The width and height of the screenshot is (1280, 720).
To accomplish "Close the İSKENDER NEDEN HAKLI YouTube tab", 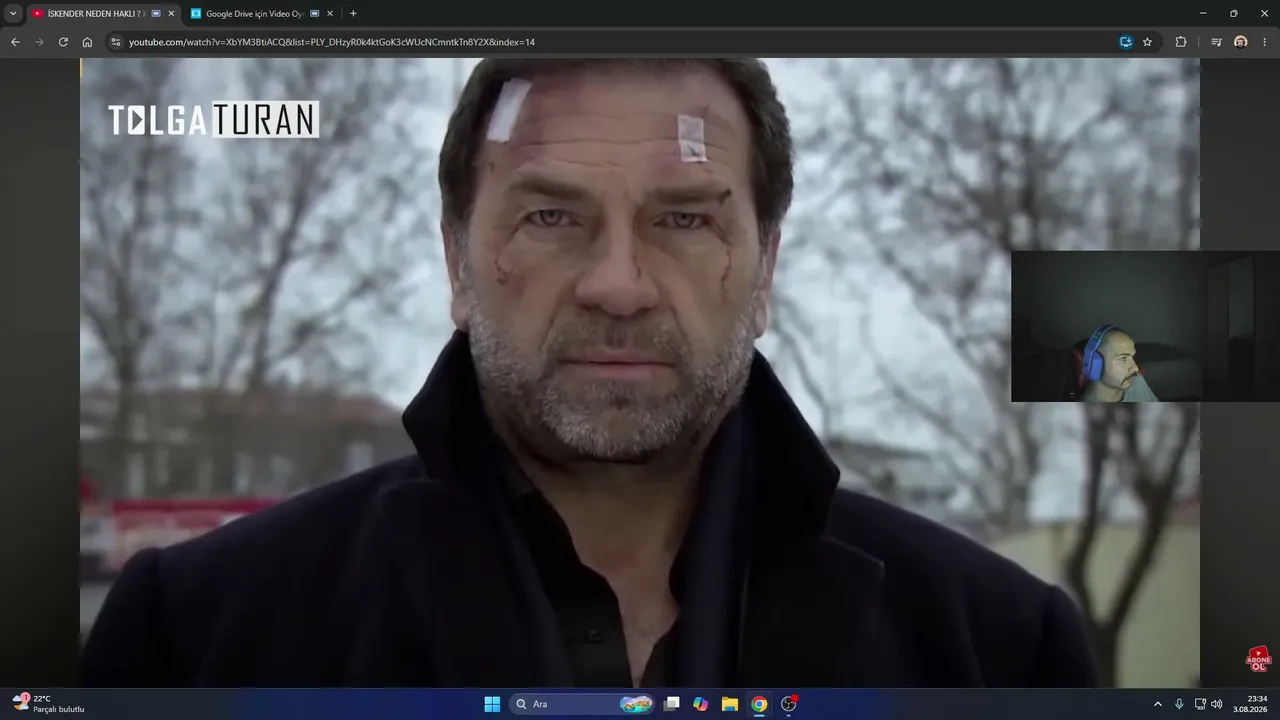I will pos(171,14).
